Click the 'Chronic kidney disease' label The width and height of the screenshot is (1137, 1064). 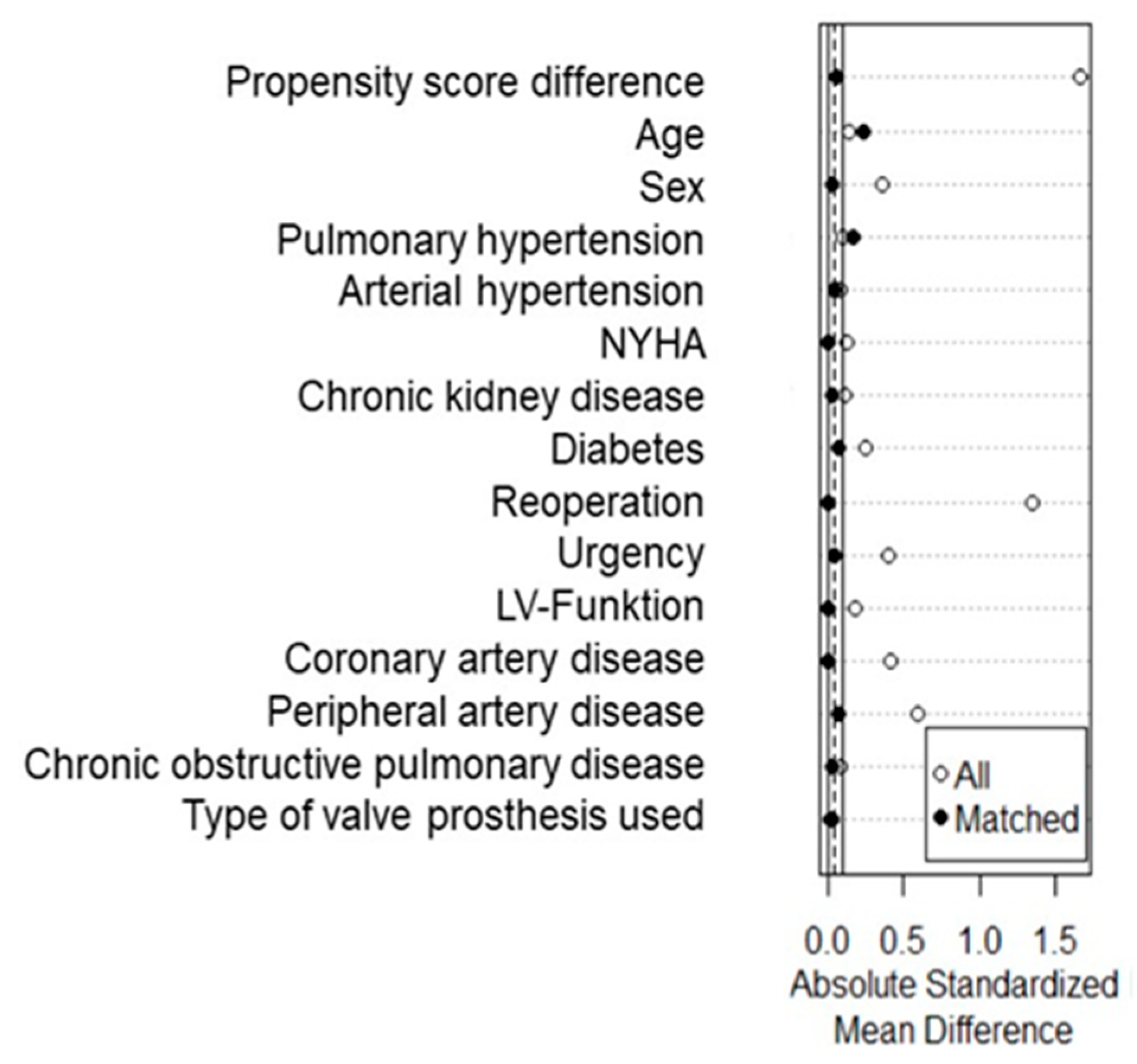click(501, 396)
